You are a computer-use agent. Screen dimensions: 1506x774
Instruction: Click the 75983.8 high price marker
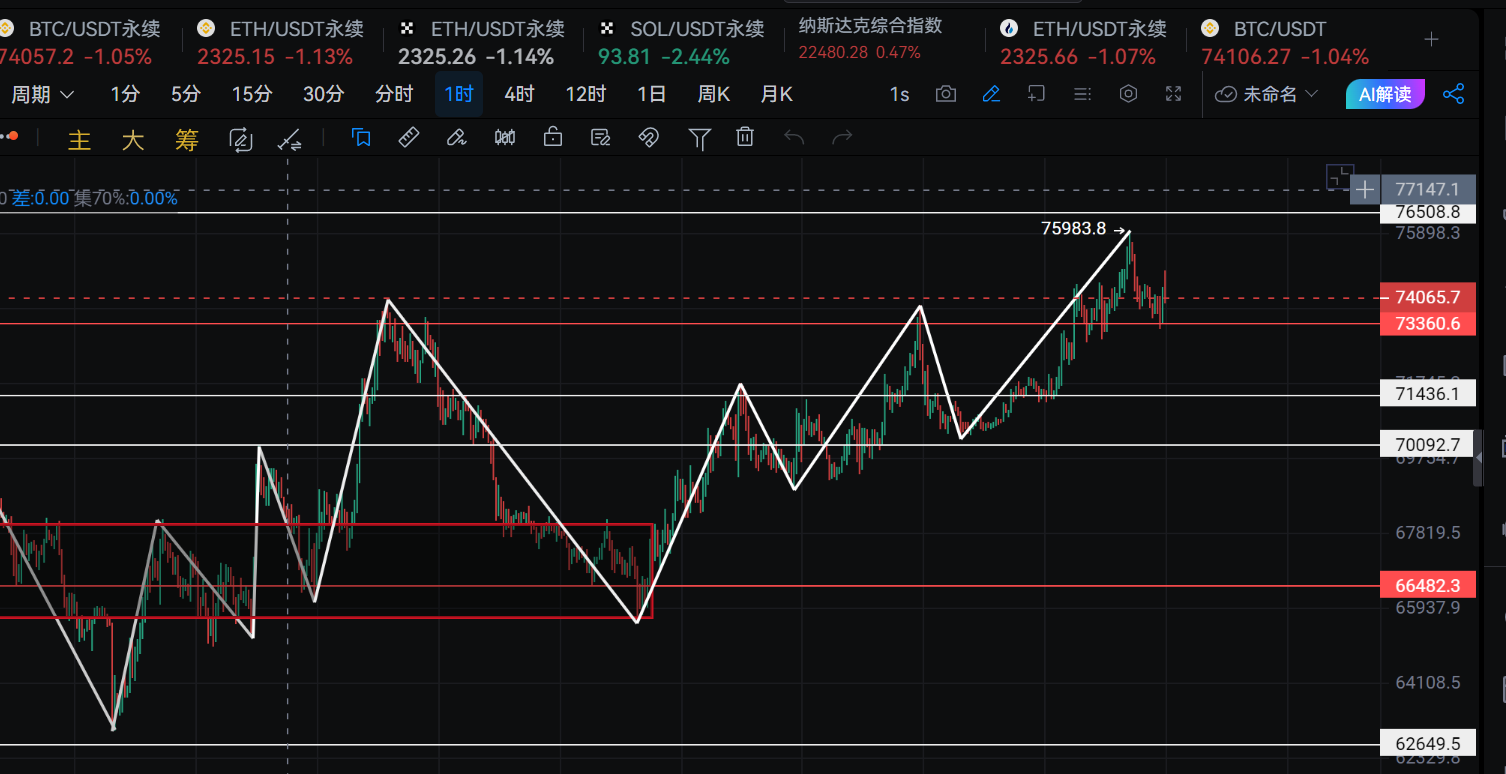coord(1074,228)
